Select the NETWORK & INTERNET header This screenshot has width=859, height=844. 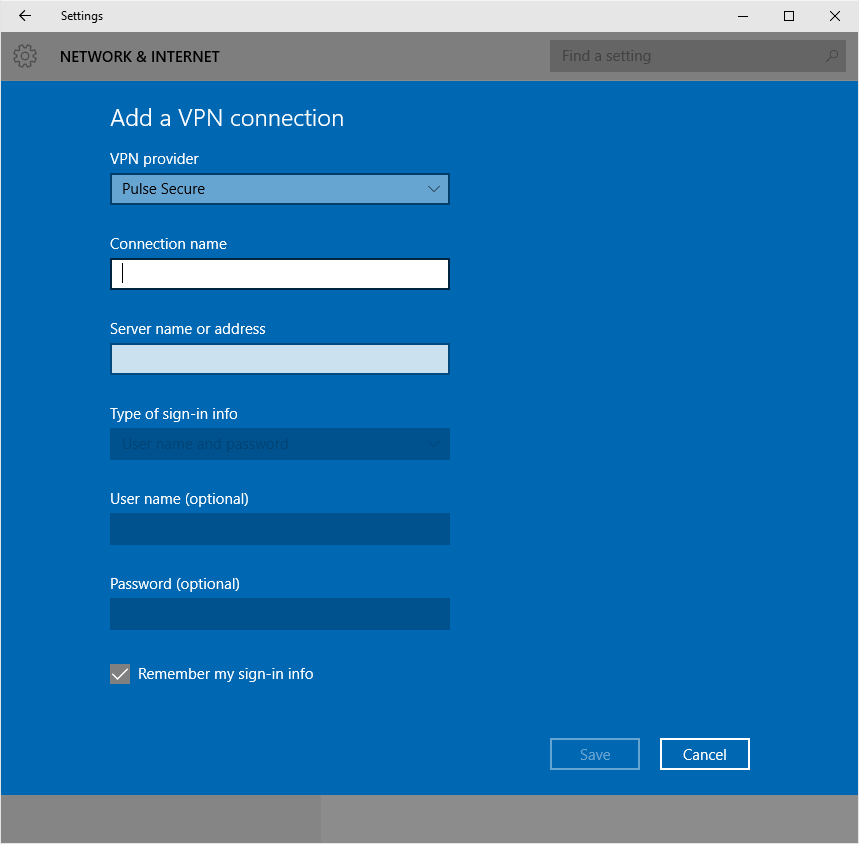pos(139,57)
